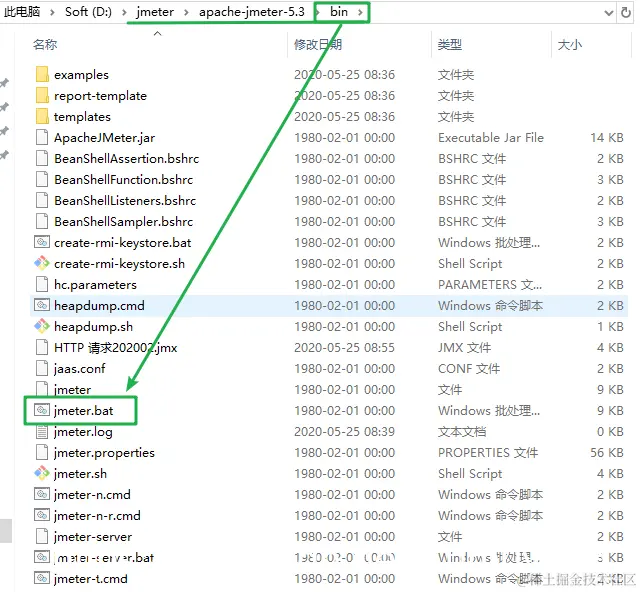641x592 pixels.
Task: Select the templates folder icon
Action: 42,117
